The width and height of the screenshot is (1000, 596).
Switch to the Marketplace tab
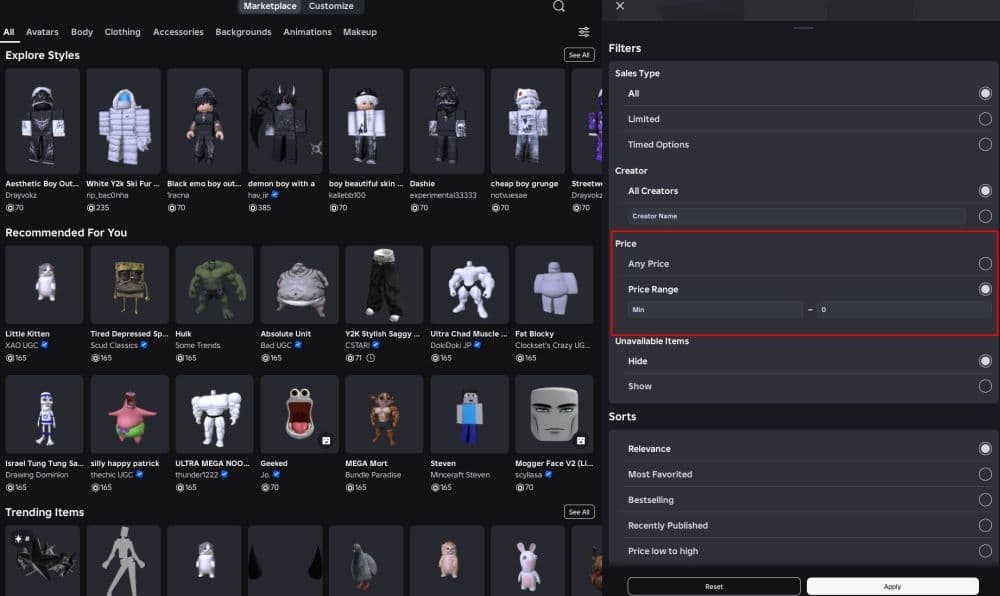pyautogui.click(x=270, y=6)
